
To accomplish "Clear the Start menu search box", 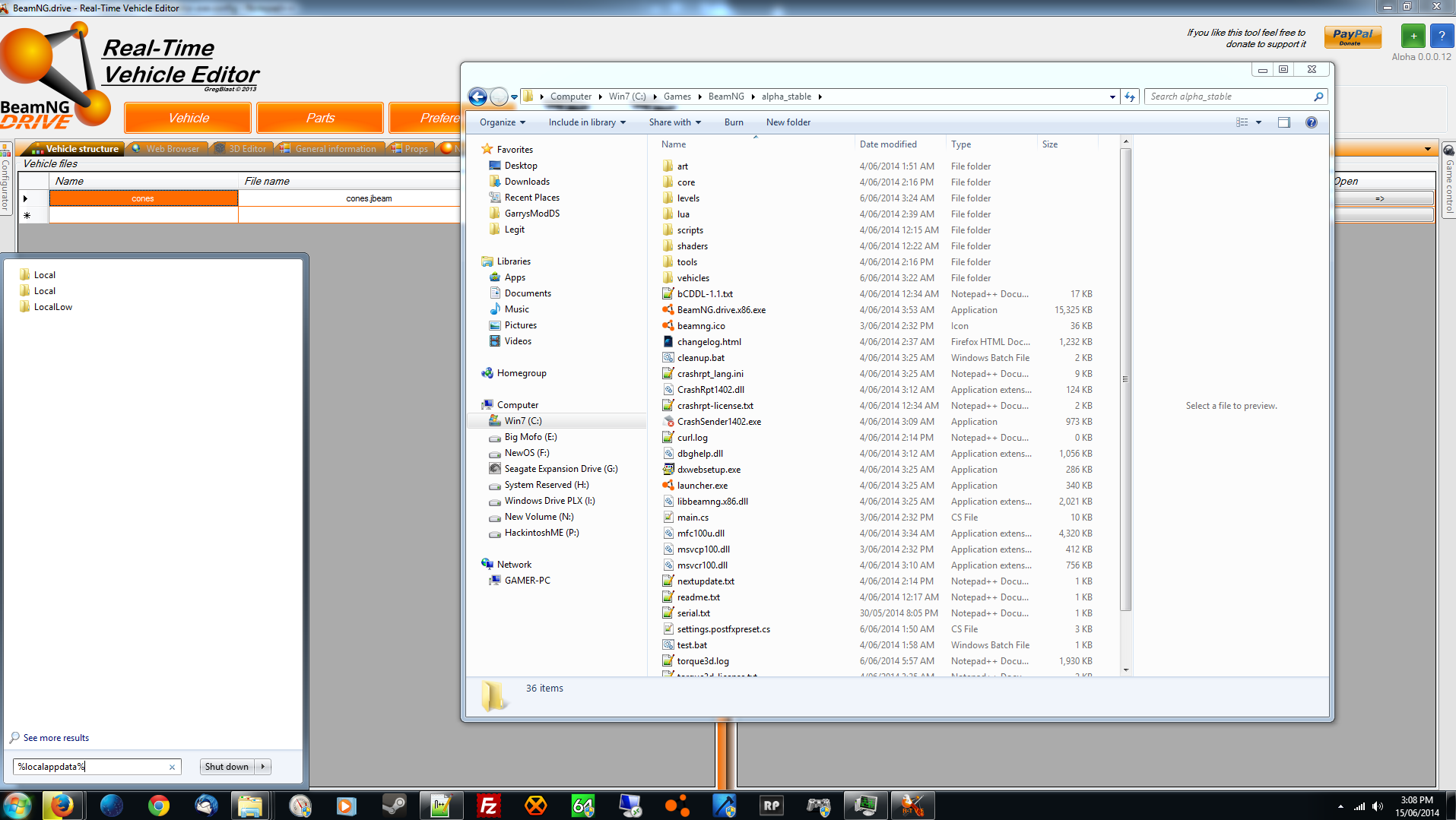I will [x=172, y=768].
